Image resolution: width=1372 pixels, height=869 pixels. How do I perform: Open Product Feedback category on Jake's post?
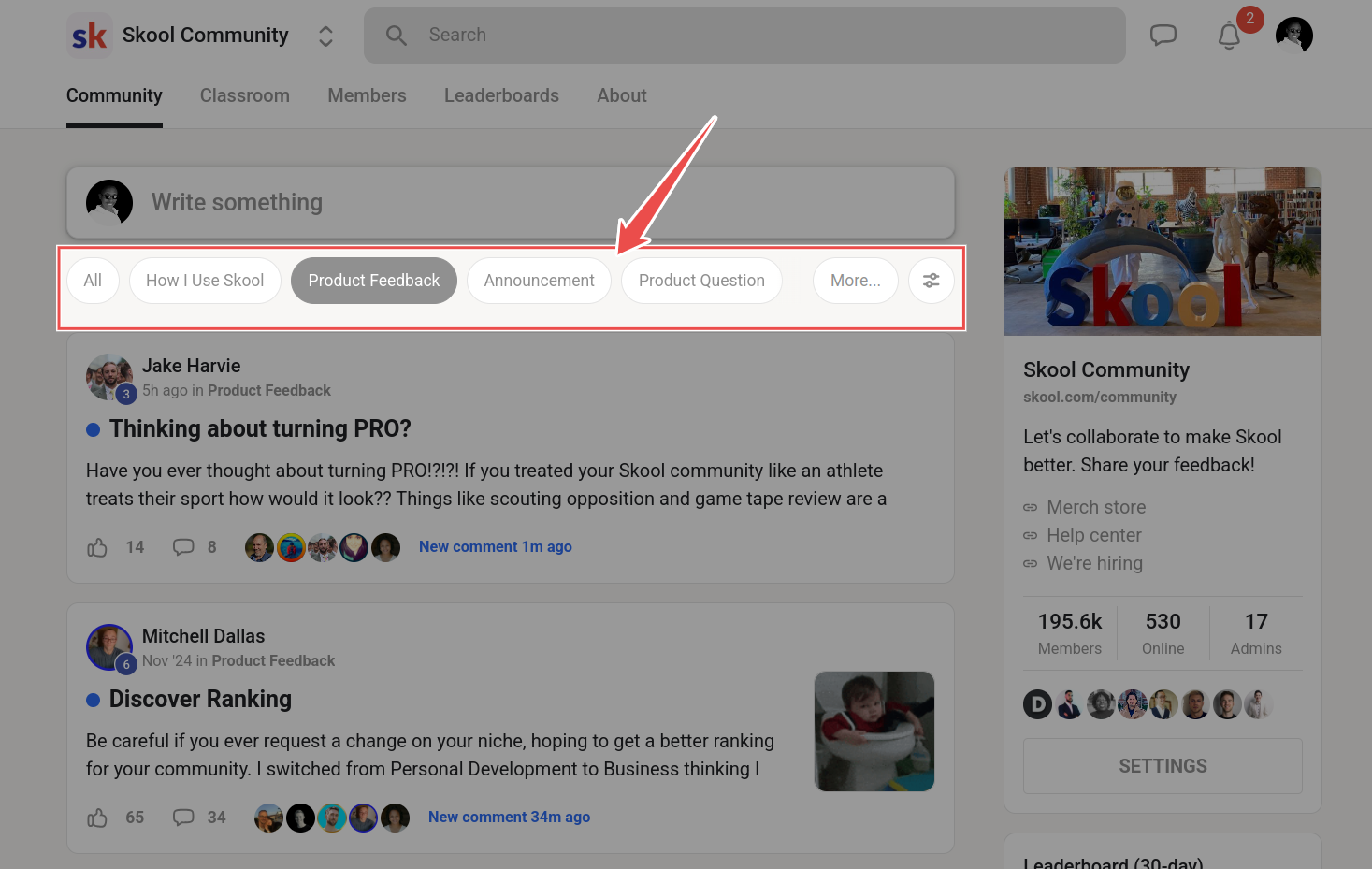pos(269,390)
